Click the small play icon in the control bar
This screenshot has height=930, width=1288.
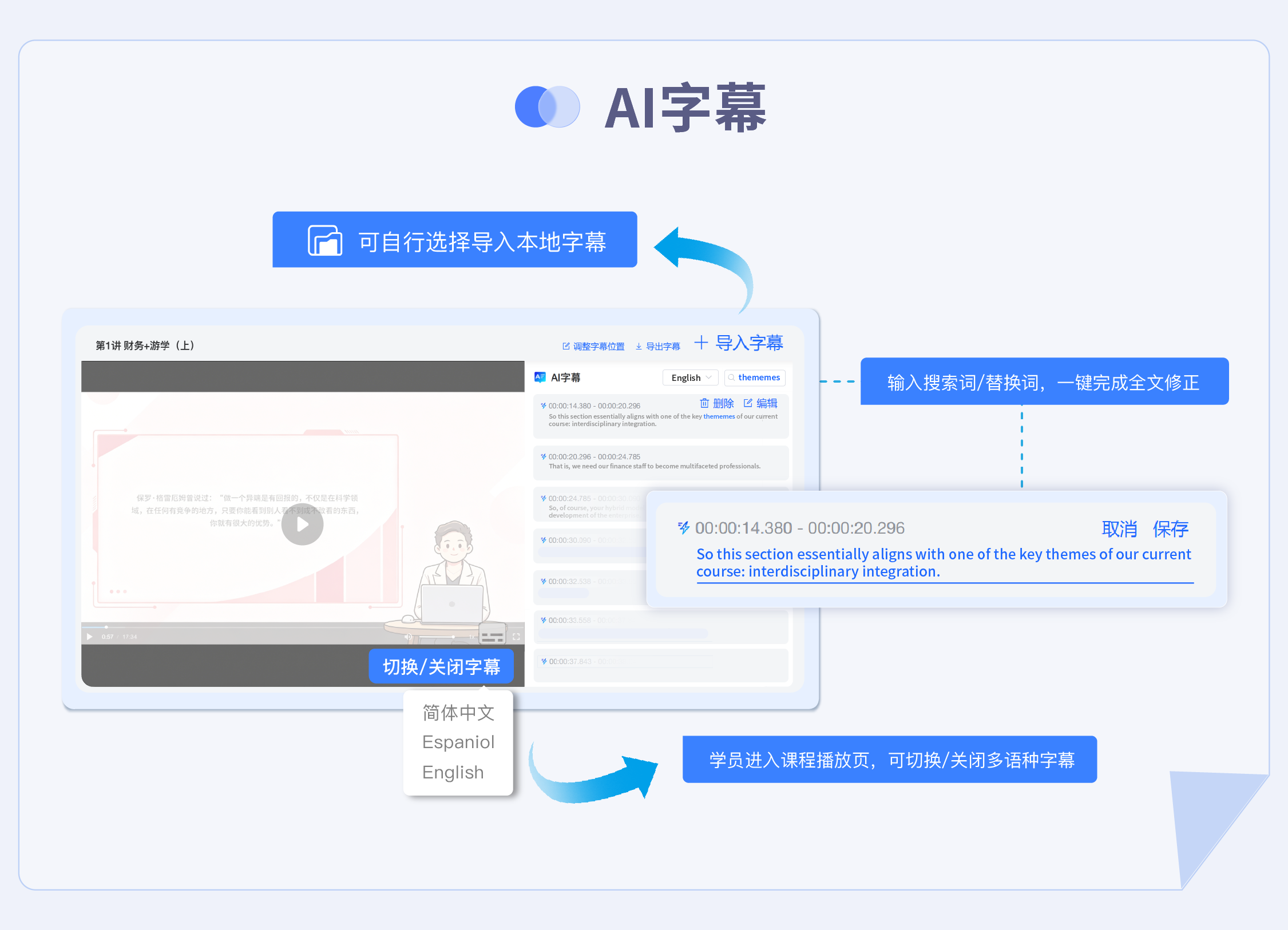coord(90,637)
